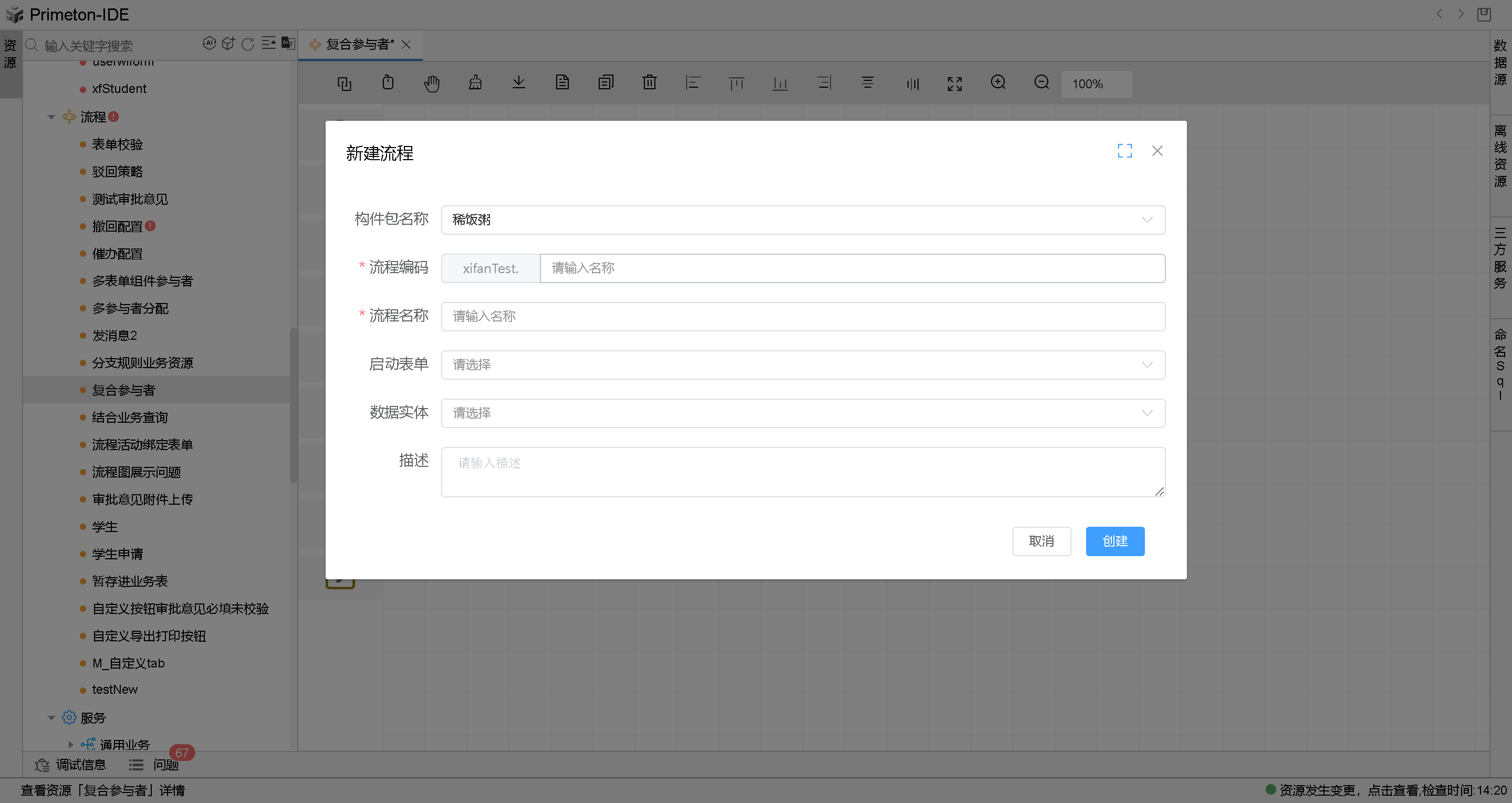Click the zoom out magnifier icon
Screen dimensions: 1512x803
point(1041,83)
